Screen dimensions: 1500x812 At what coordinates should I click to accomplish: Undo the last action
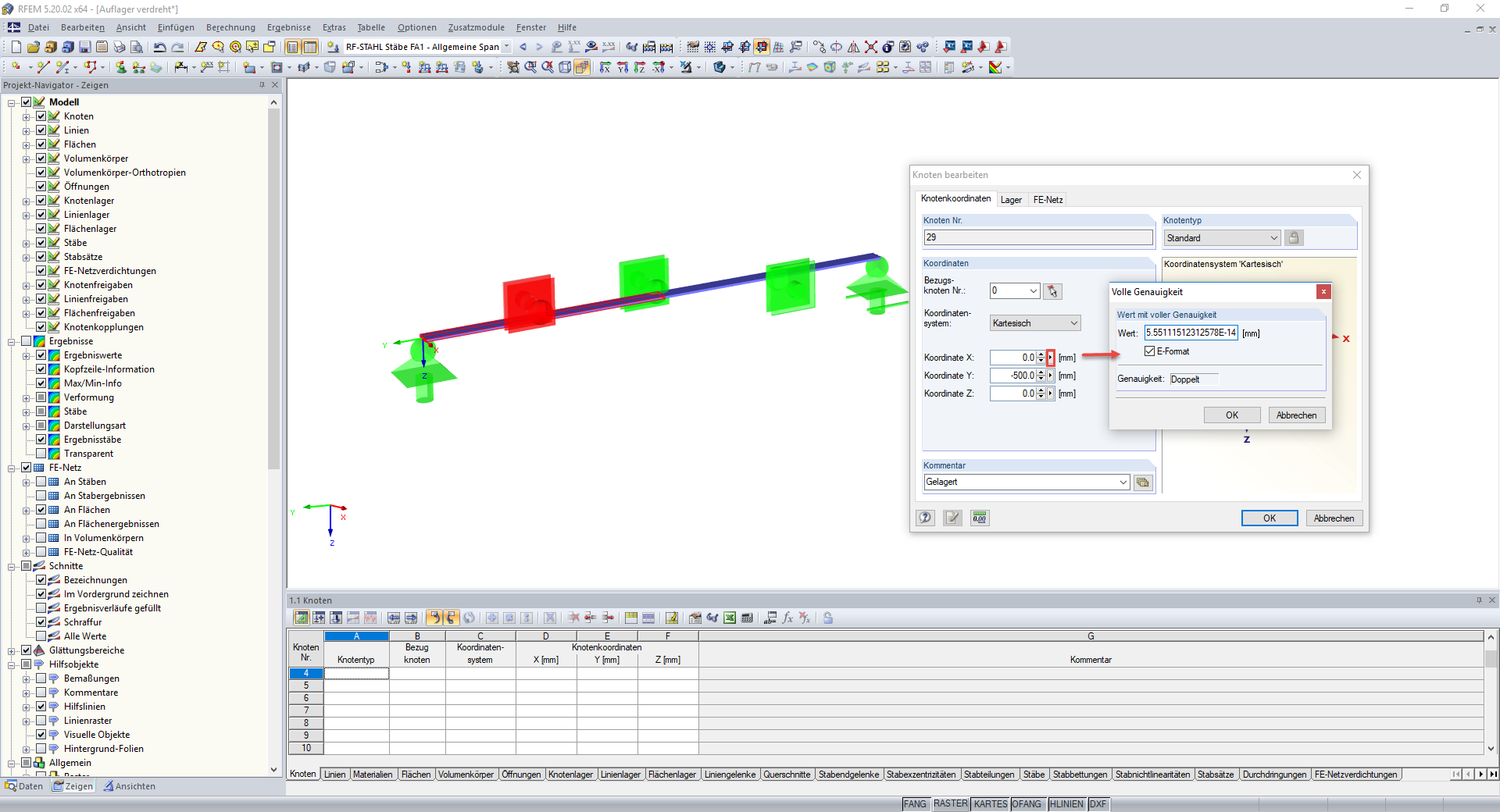pyautogui.click(x=159, y=48)
